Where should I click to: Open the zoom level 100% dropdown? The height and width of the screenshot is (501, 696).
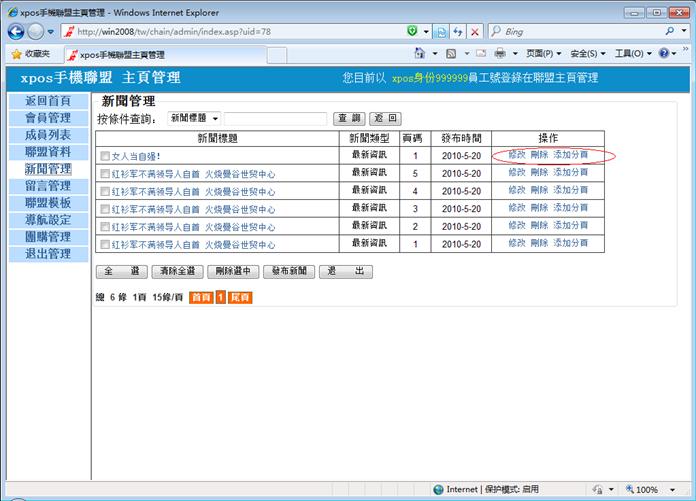tap(670, 490)
